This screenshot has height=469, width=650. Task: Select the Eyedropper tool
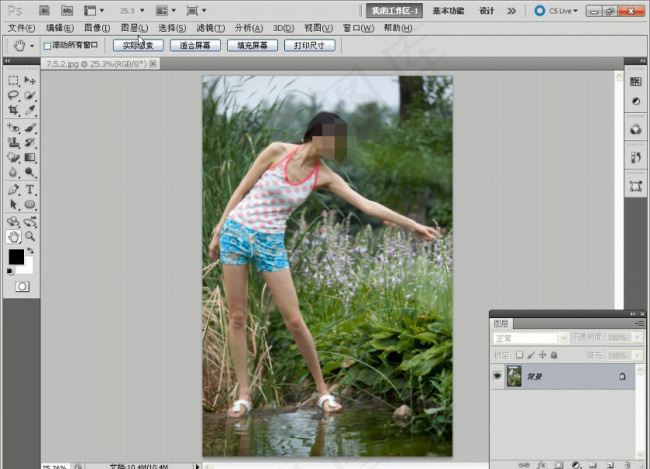30,110
